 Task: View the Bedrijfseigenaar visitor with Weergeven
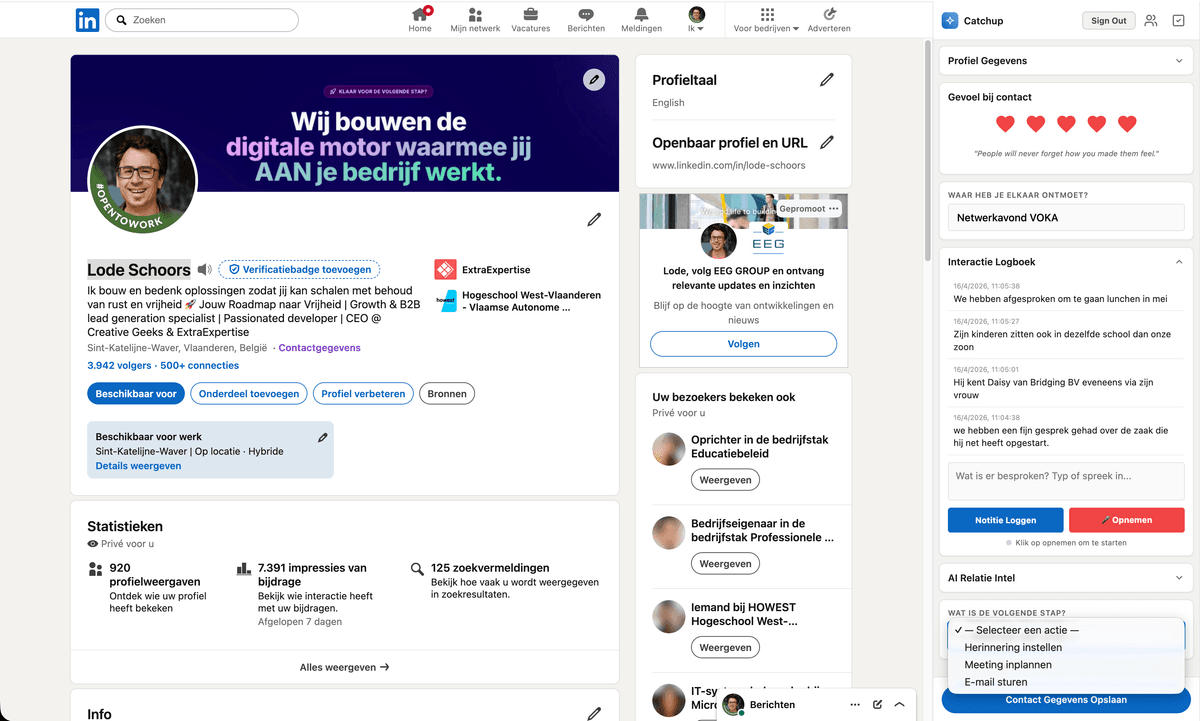(x=725, y=564)
